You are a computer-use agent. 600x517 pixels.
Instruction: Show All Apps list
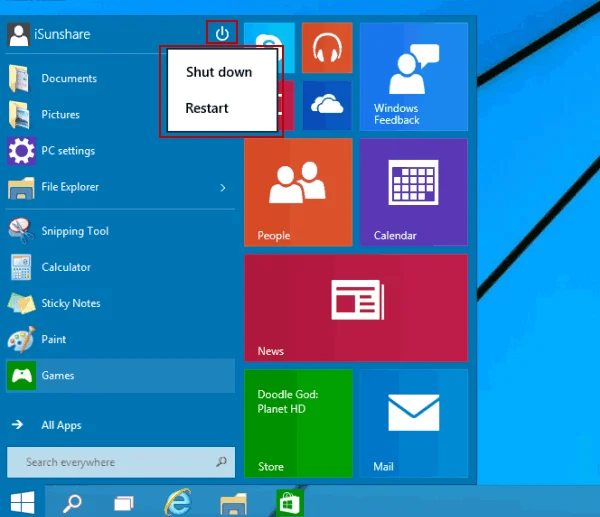(x=61, y=425)
